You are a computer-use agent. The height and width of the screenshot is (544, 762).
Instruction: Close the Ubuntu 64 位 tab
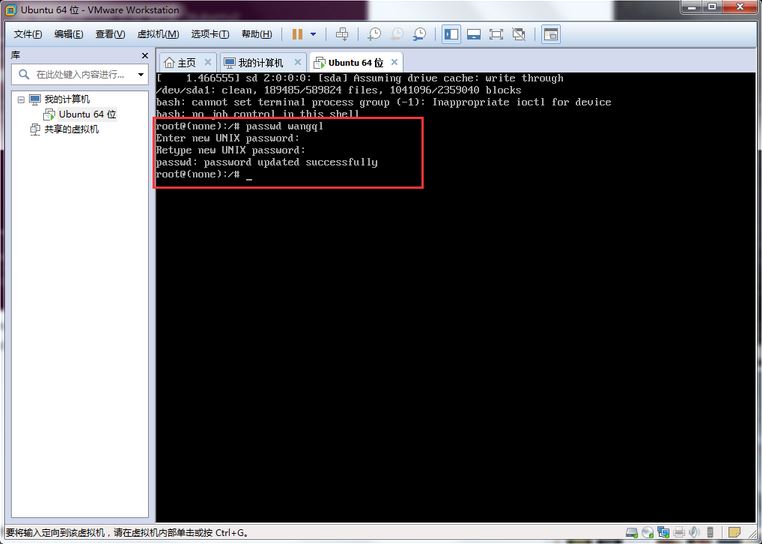tap(394, 62)
